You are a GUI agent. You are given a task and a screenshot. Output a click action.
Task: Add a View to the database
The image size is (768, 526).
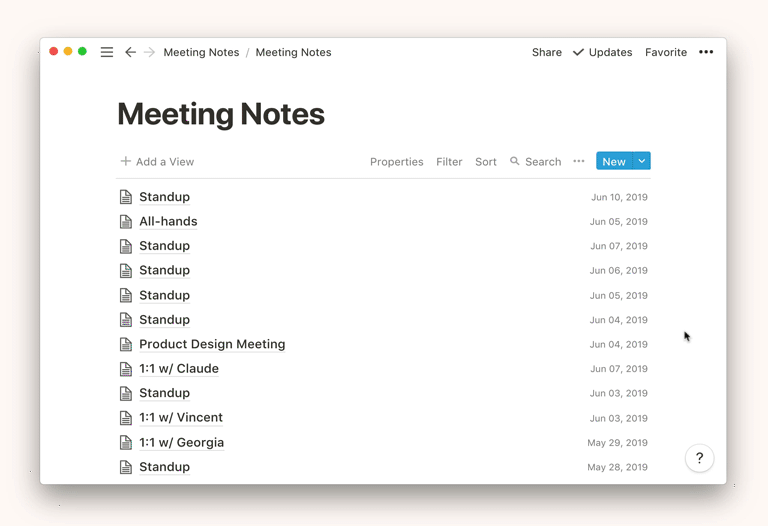[157, 162]
